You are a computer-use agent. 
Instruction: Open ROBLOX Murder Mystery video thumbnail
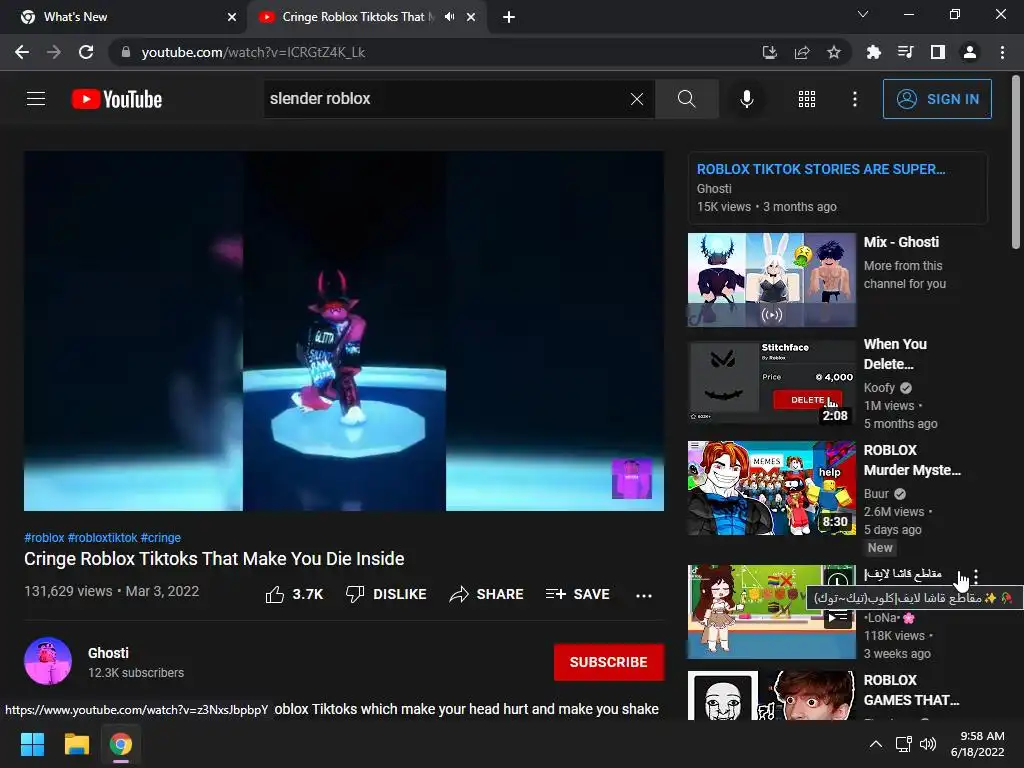point(771,488)
